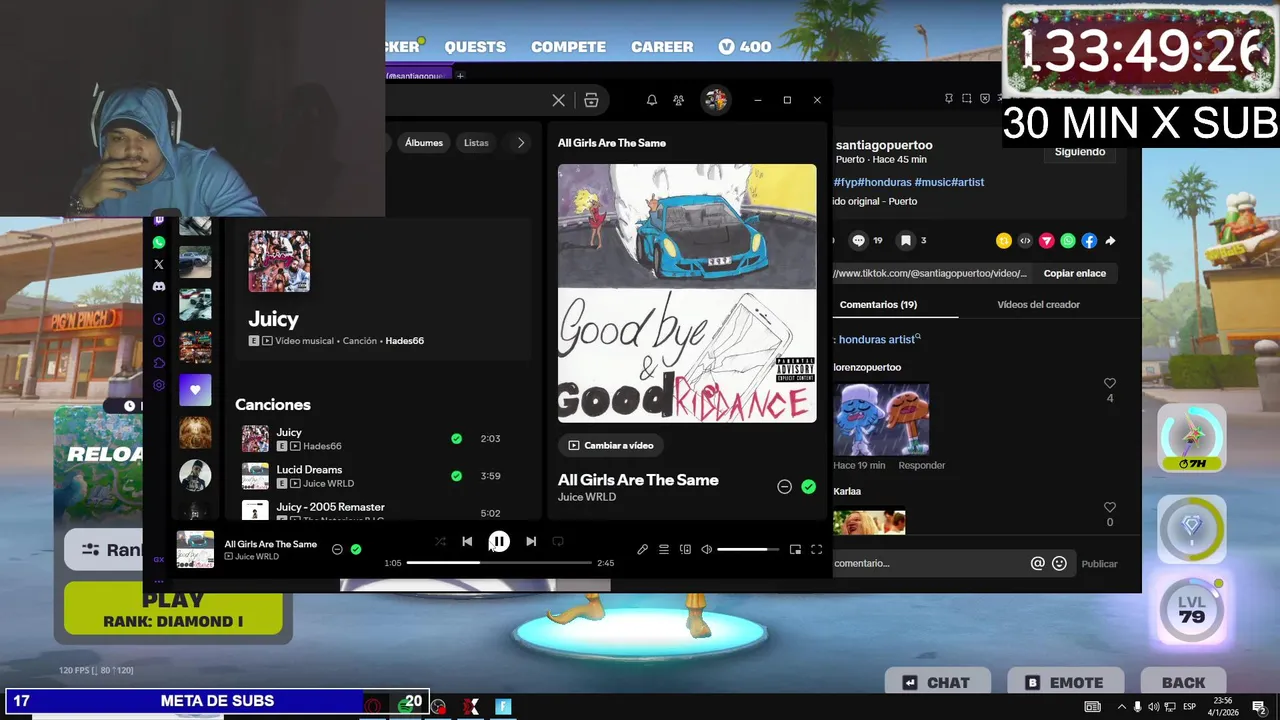Share TikTok via Facebook icon

[x=1089, y=241]
